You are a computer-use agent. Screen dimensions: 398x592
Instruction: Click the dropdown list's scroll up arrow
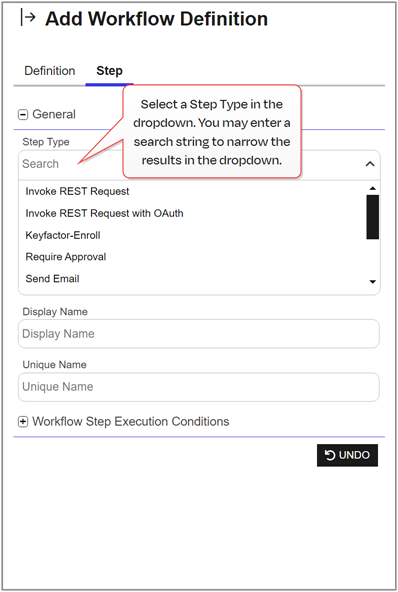tap(373, 188)
